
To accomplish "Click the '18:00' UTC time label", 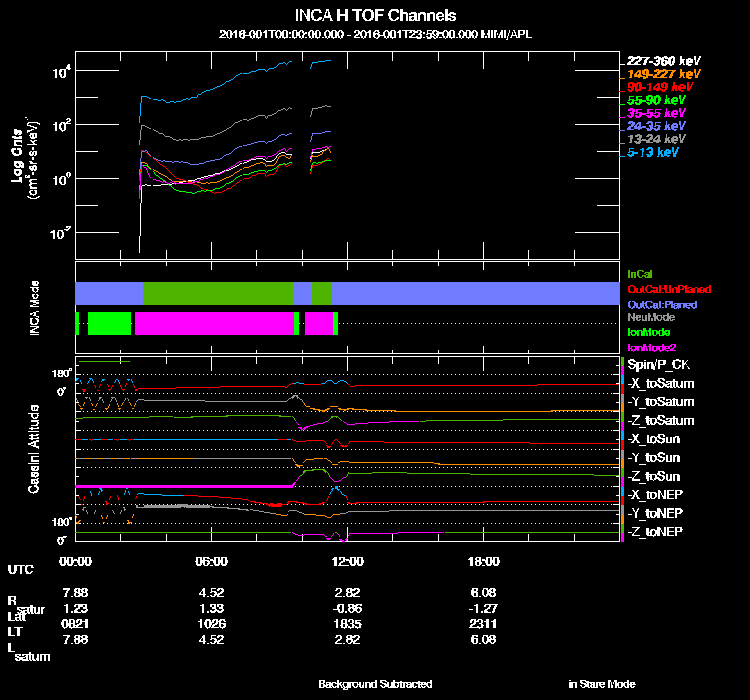I will (484, 561).
